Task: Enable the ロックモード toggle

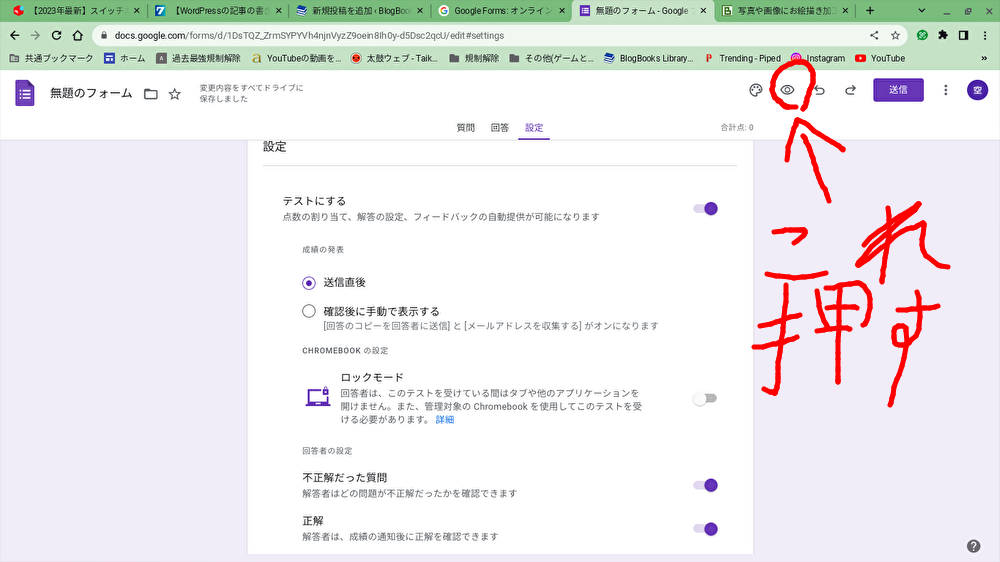Action: pos(706,398)
